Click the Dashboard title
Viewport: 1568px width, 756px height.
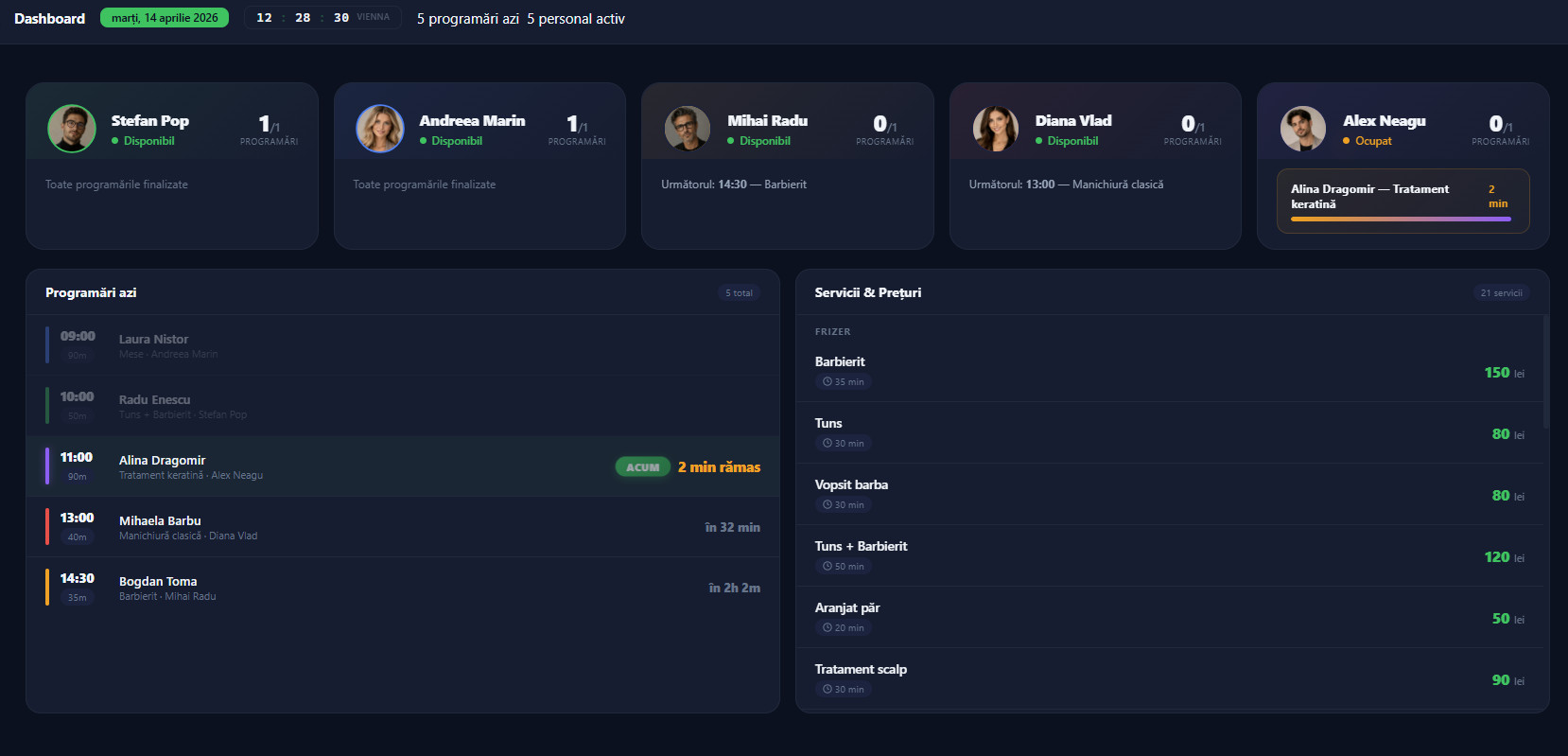pyautogui.click(x=49, y=18)
